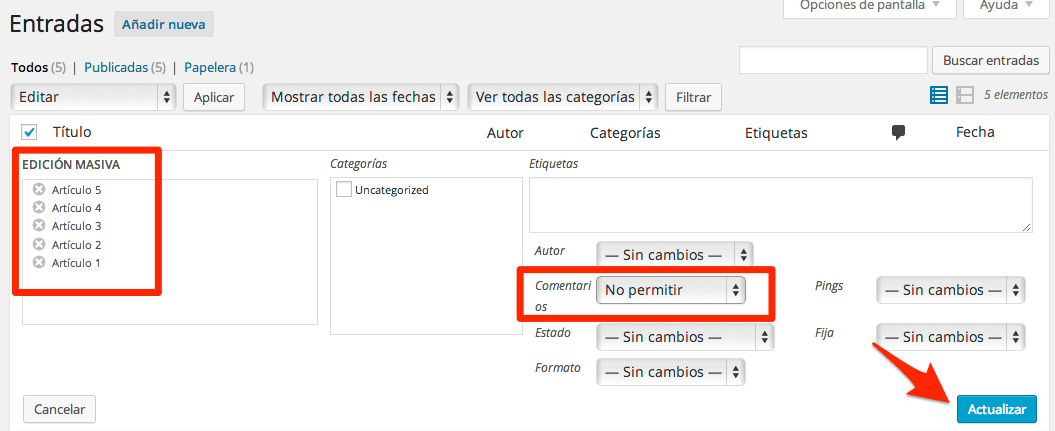1055x431 pixels.
Task: Remove Artículo 2 from bulk edit
Action: (x=39, y=244)
